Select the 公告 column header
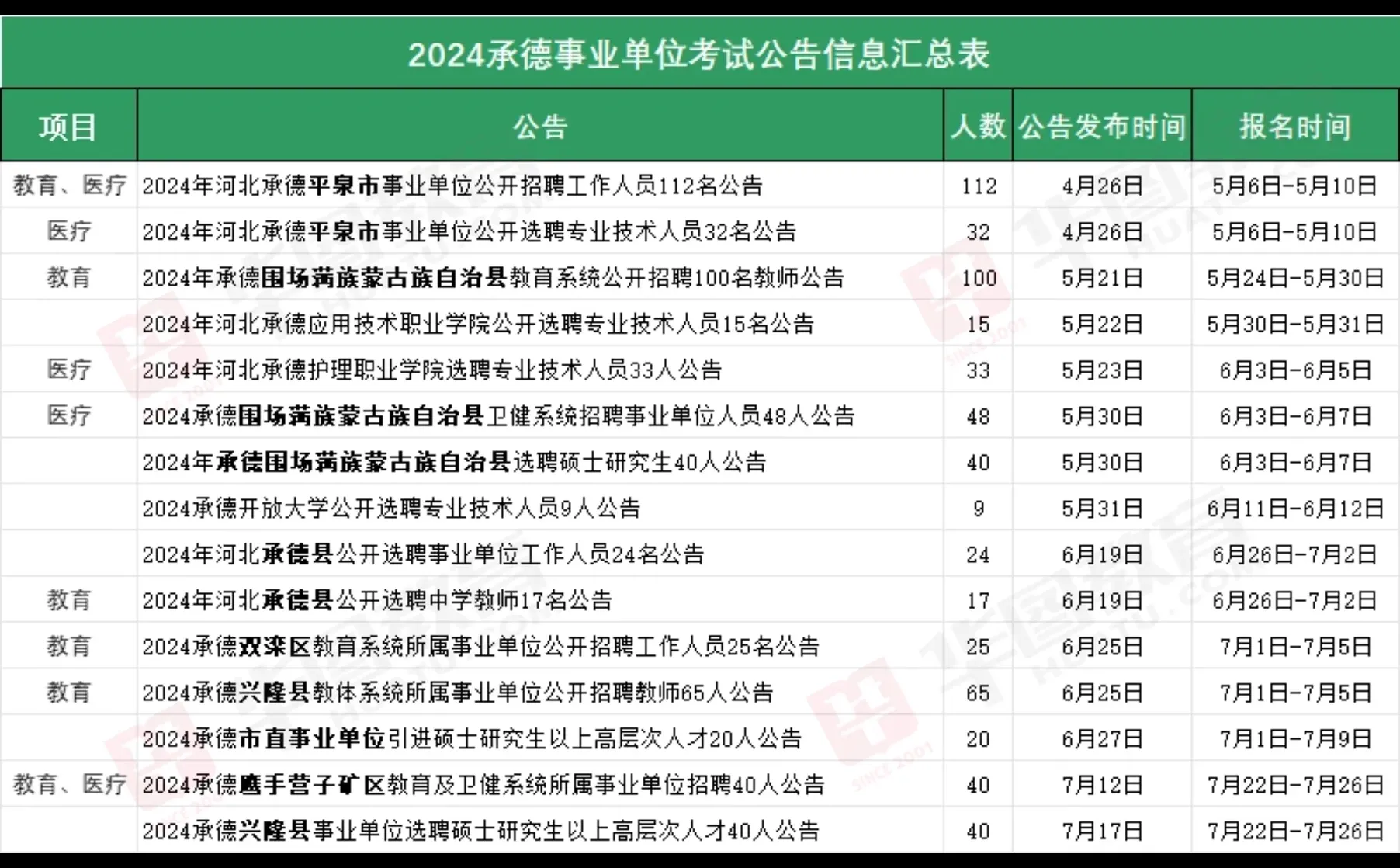The width and height of the screenshot is (1400, 868). (539, 124)
